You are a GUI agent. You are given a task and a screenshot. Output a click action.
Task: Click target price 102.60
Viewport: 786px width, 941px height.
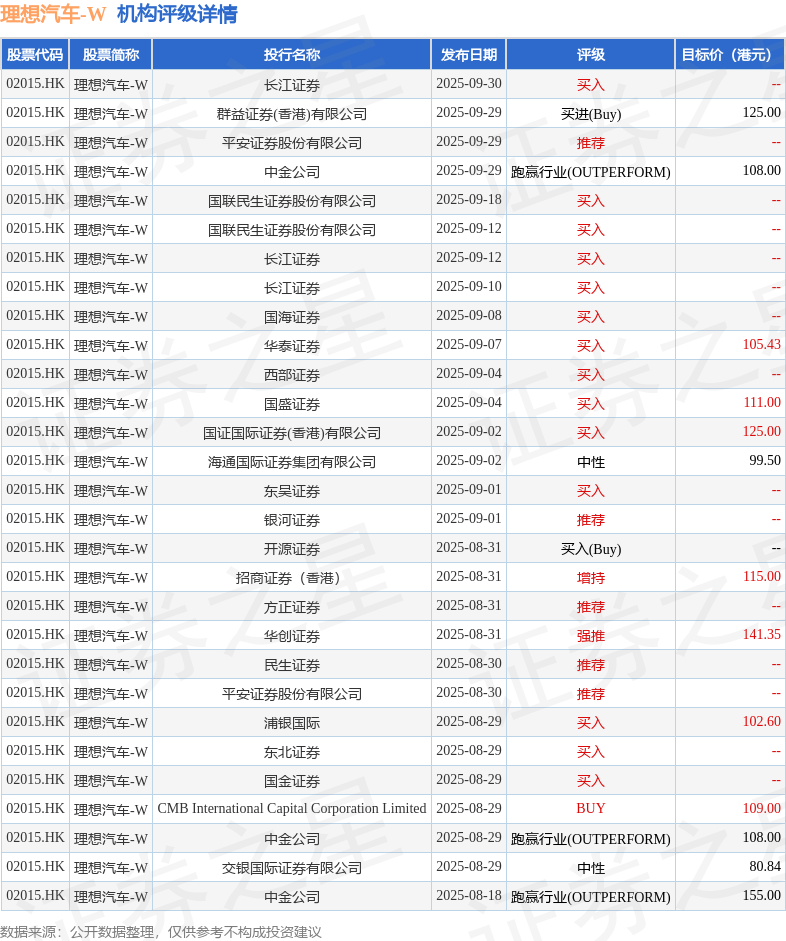(730, 723)
